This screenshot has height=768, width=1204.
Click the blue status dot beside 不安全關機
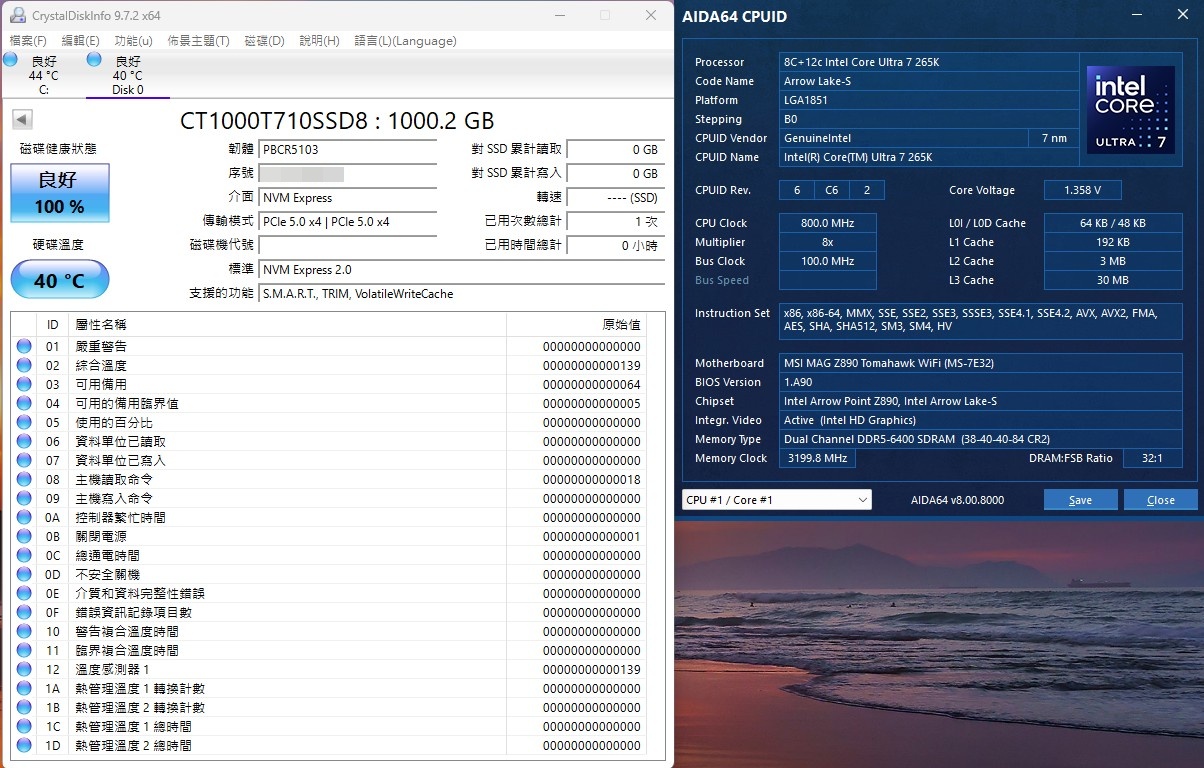pos(22,574)
